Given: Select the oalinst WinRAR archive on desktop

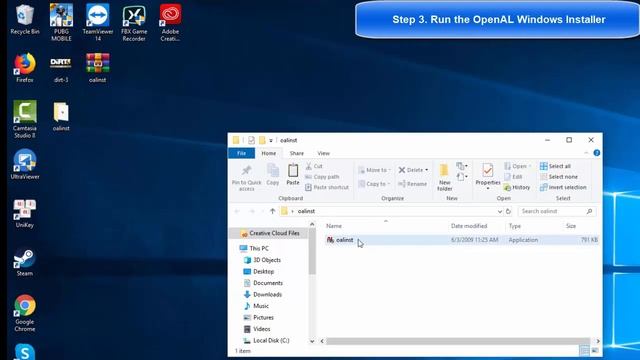Looking at the screenshot, I should (x=98, y=68).
